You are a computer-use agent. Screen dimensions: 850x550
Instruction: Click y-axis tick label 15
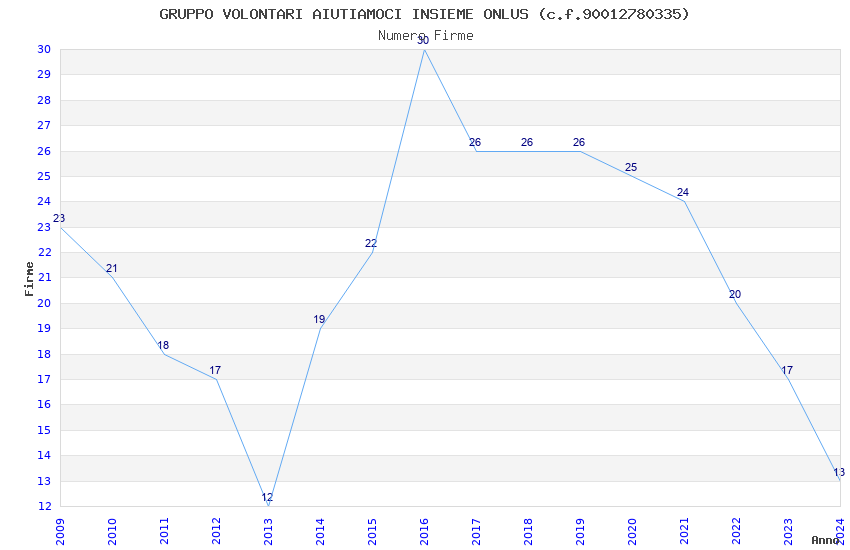(44, 430)
